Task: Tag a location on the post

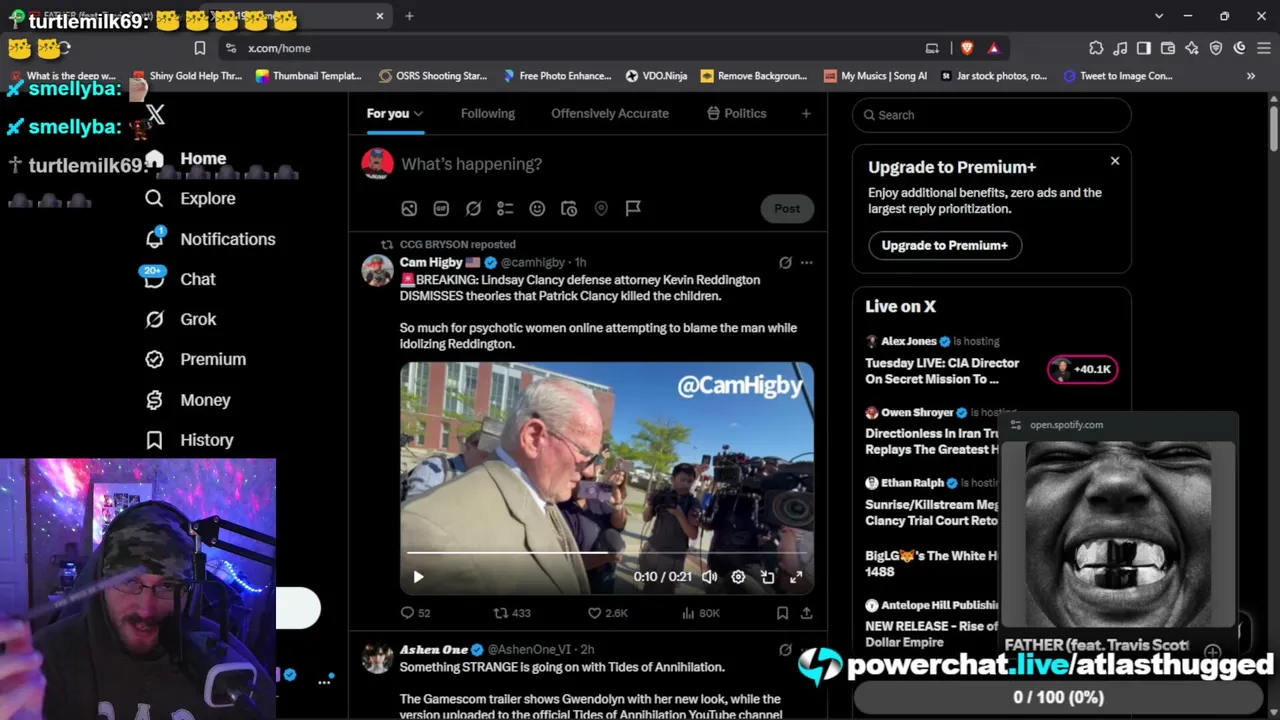Action: coord(601,208)
